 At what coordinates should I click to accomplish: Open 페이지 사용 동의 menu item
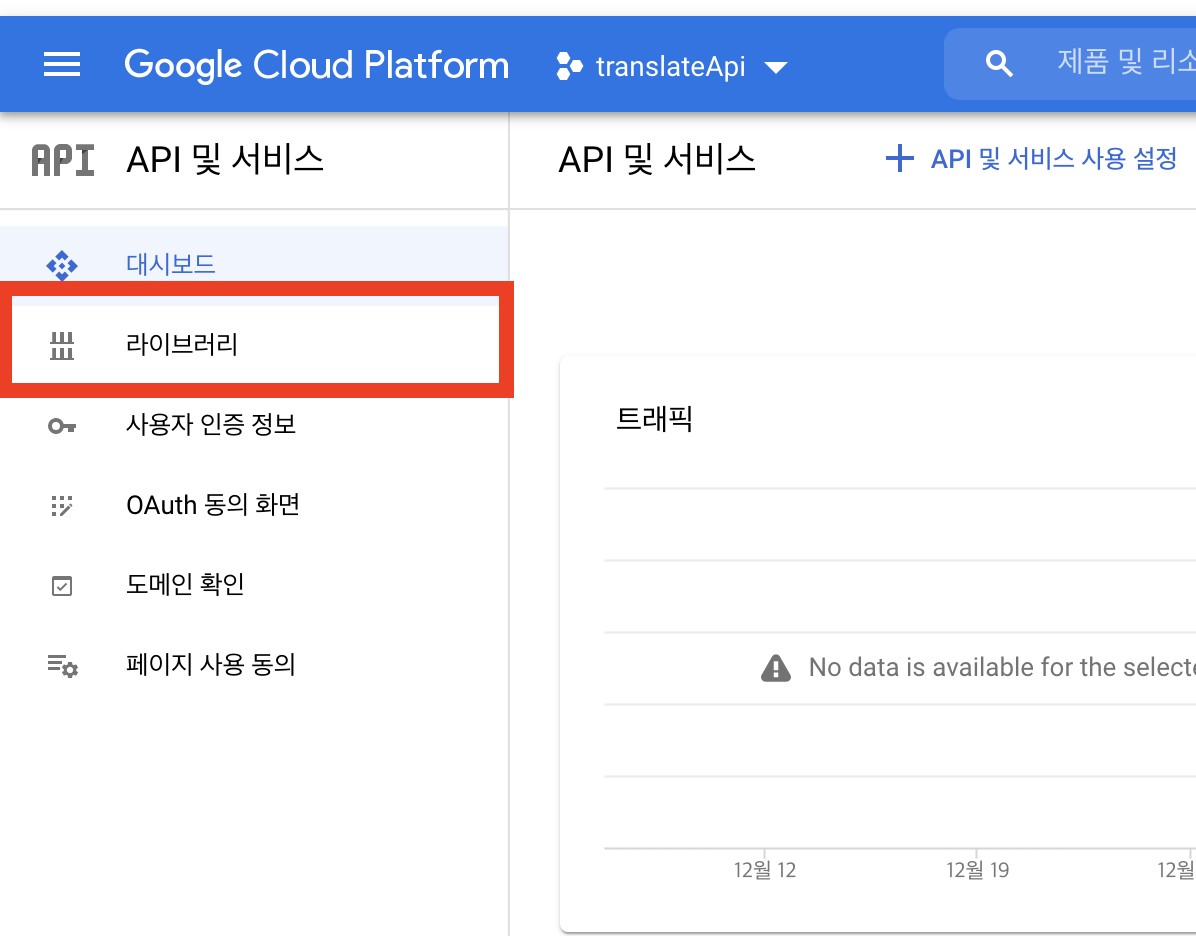pyautogui.click(x=254, y=665)
